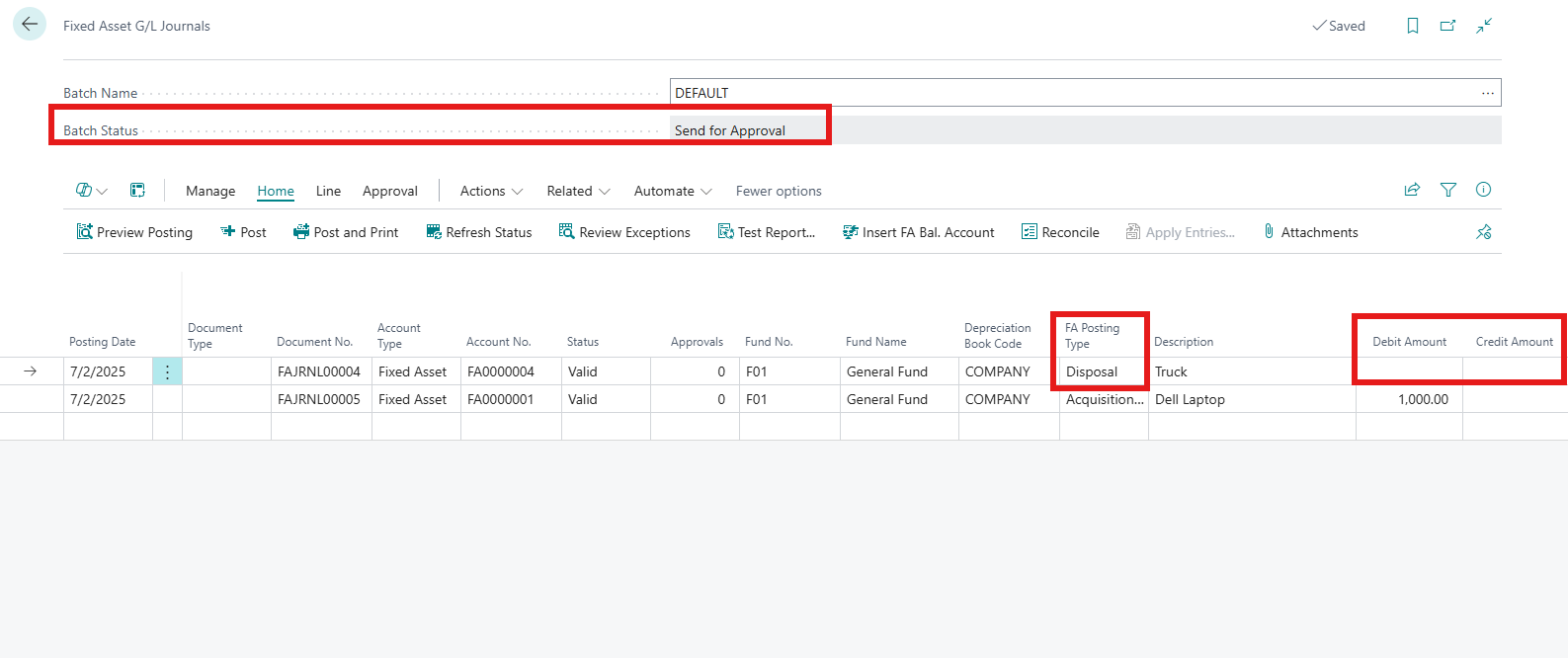Open the filter pane icon

point(1448,190)
